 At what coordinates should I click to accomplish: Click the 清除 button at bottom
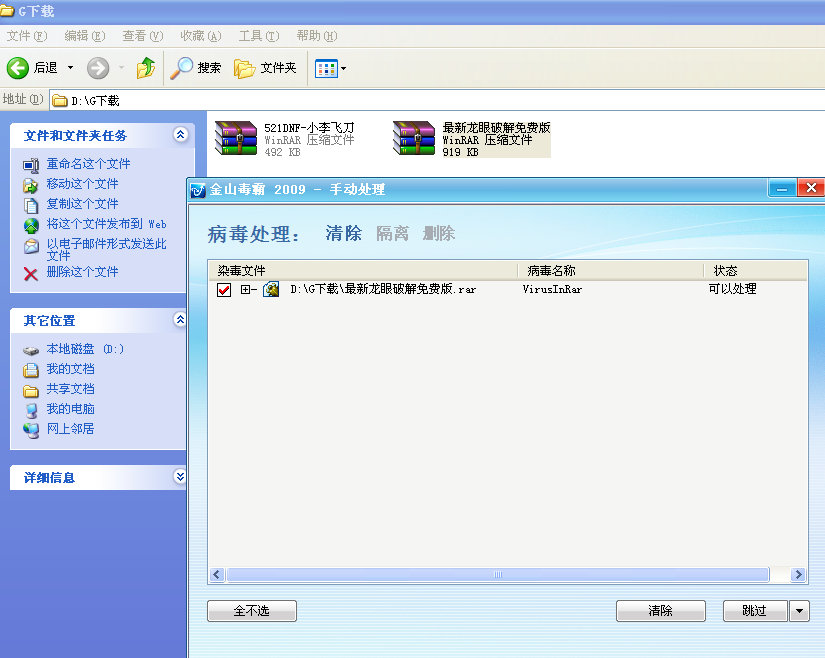[x=660, y=611]
